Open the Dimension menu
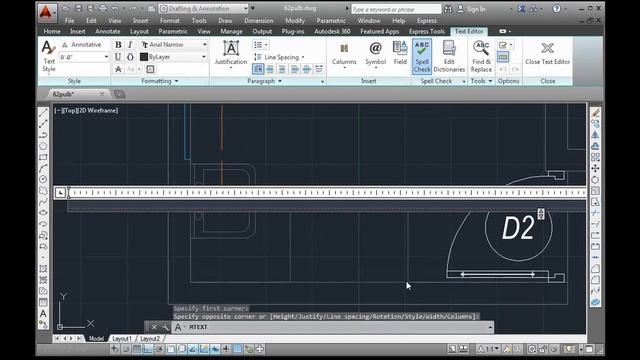 point(258,20)
